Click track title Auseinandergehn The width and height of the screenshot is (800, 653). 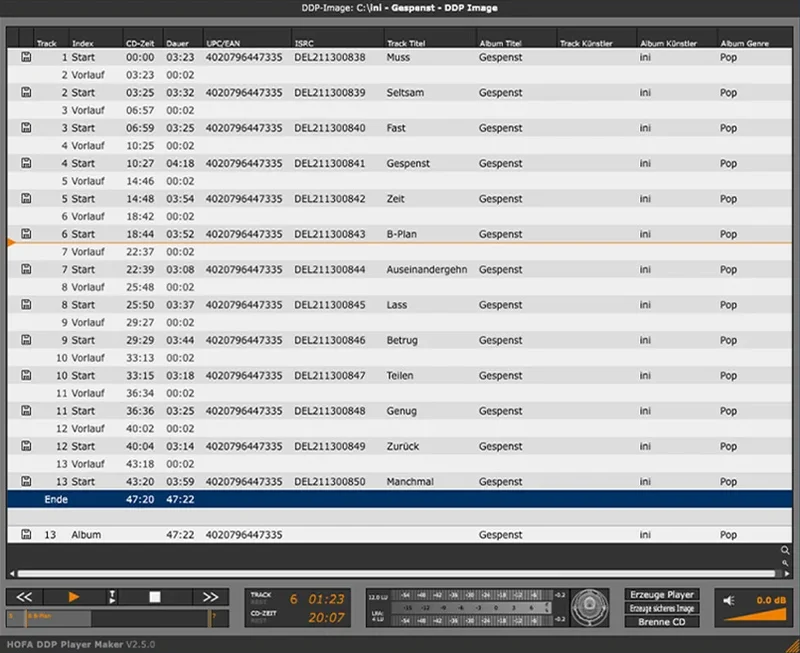(427, 269)
